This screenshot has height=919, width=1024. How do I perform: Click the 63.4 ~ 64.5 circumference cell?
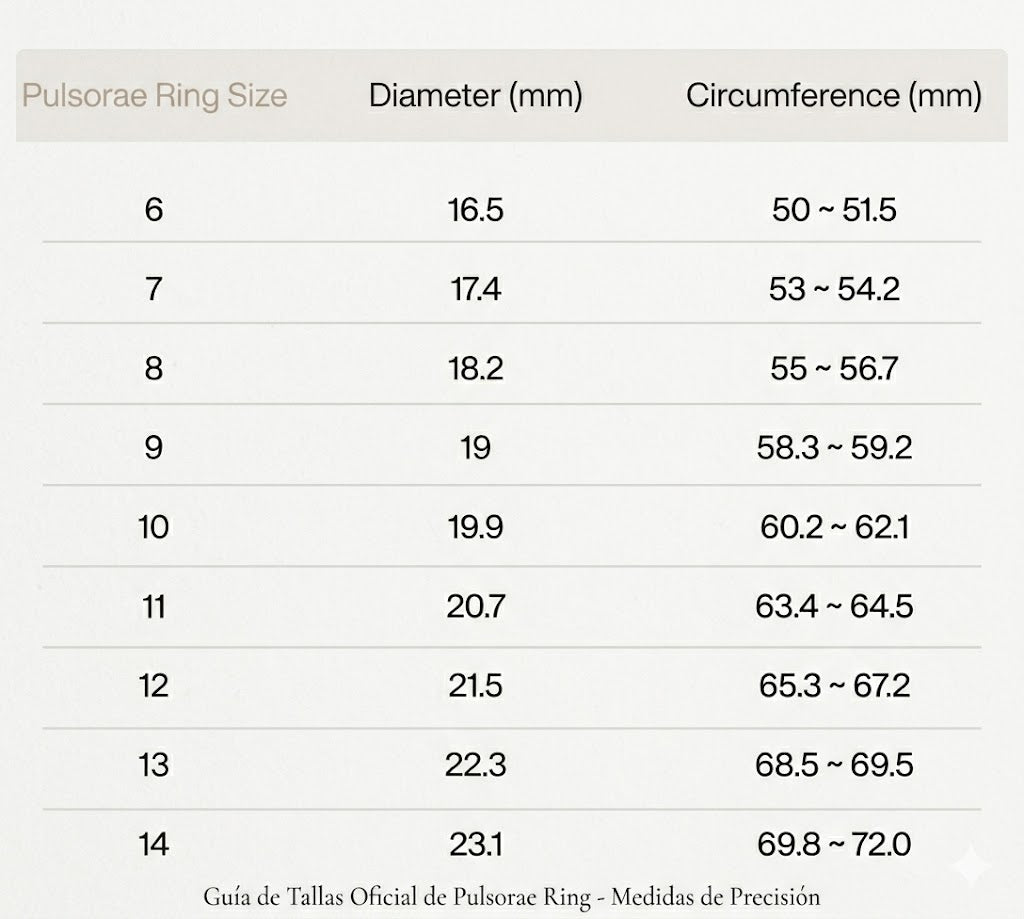[835, 606]
